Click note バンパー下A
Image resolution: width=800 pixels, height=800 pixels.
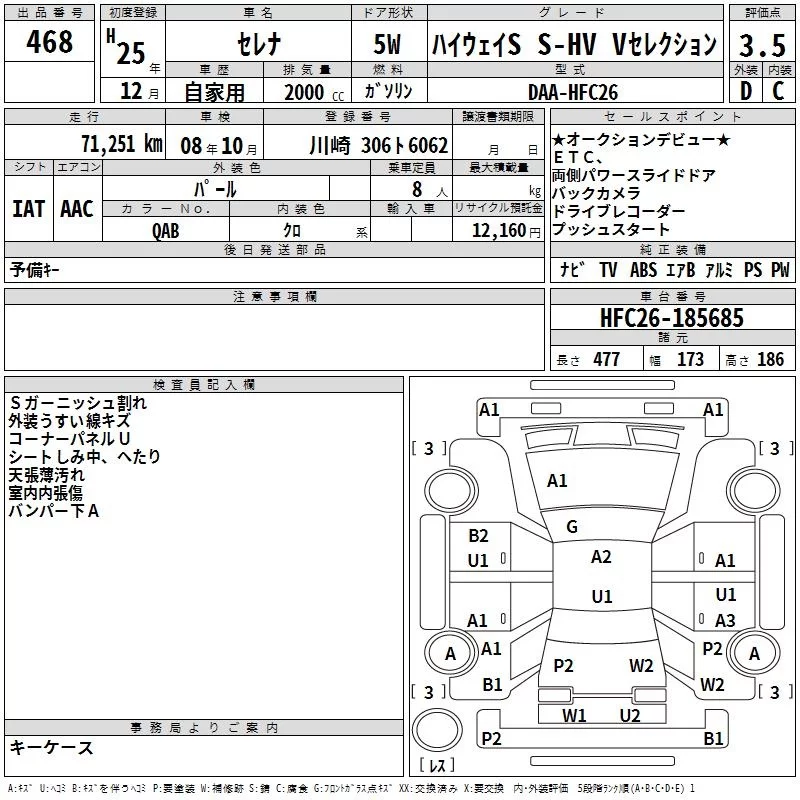54,511
